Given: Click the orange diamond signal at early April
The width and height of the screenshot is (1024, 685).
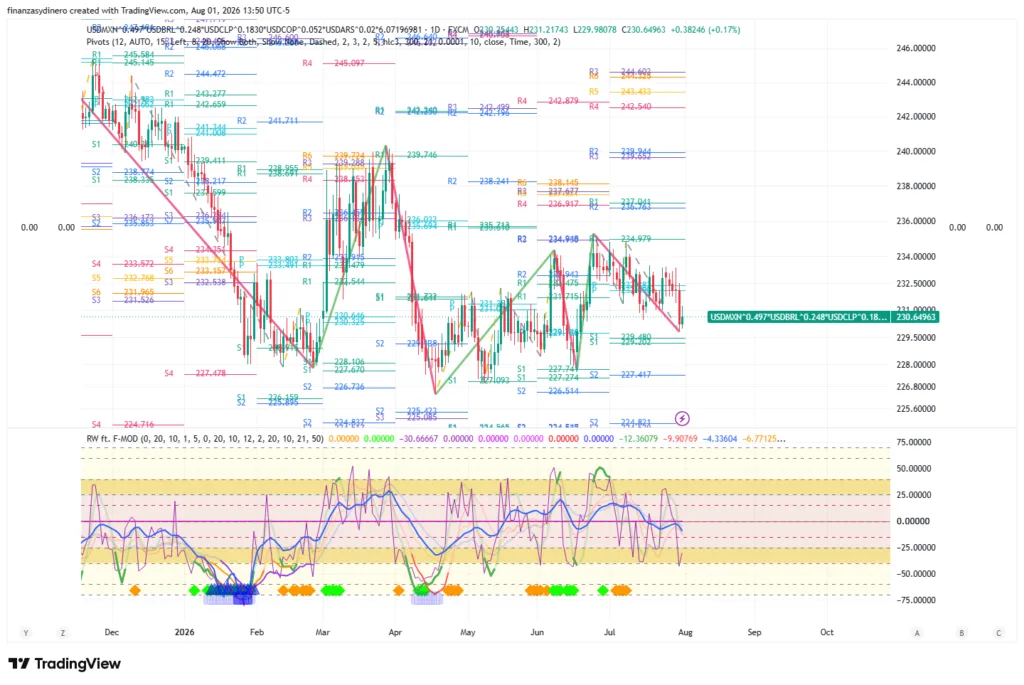Looking at the screenshot, I should point(398,590).
